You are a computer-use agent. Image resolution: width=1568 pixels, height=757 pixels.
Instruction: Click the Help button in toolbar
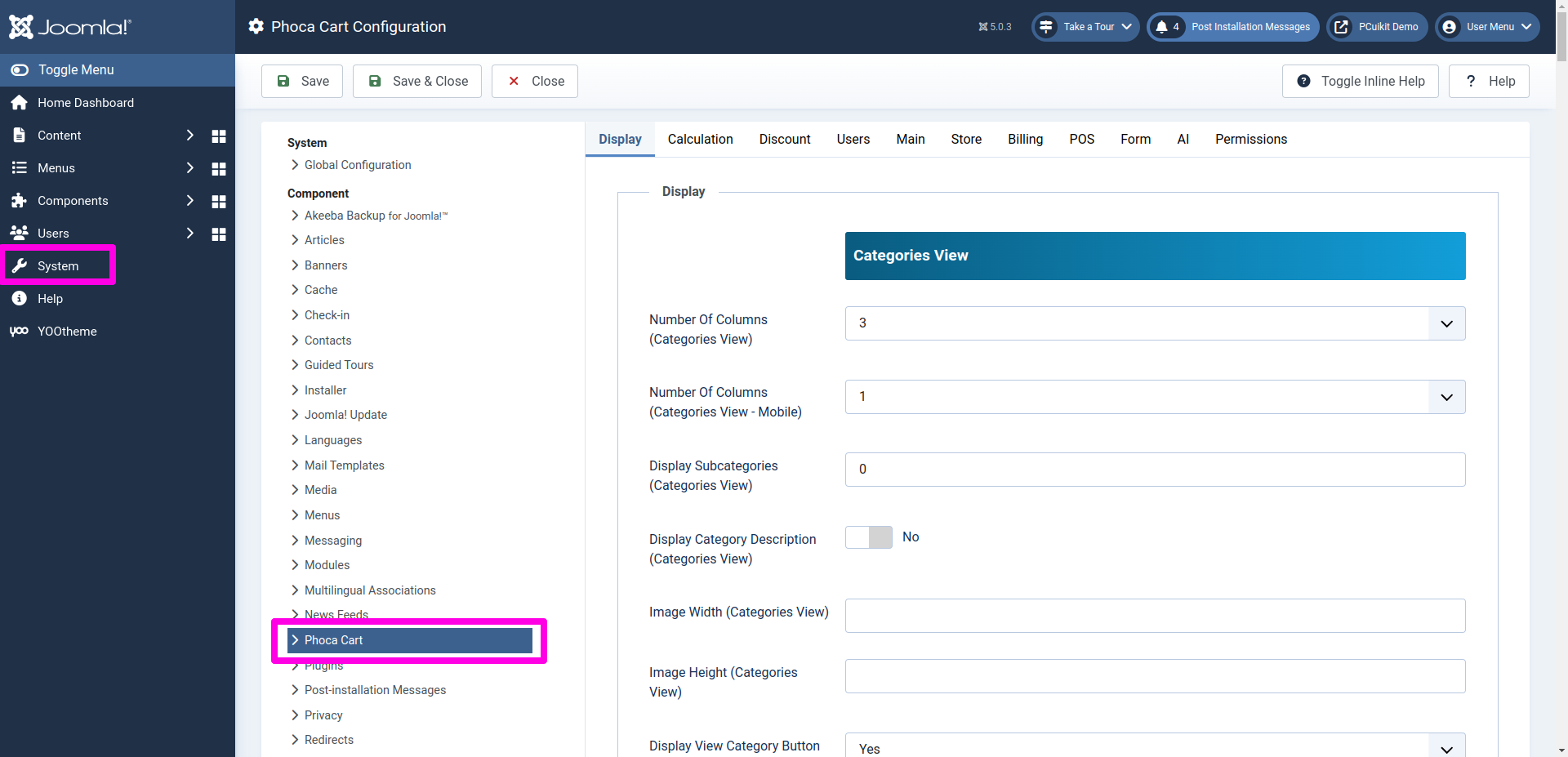tap(1489, 81)
